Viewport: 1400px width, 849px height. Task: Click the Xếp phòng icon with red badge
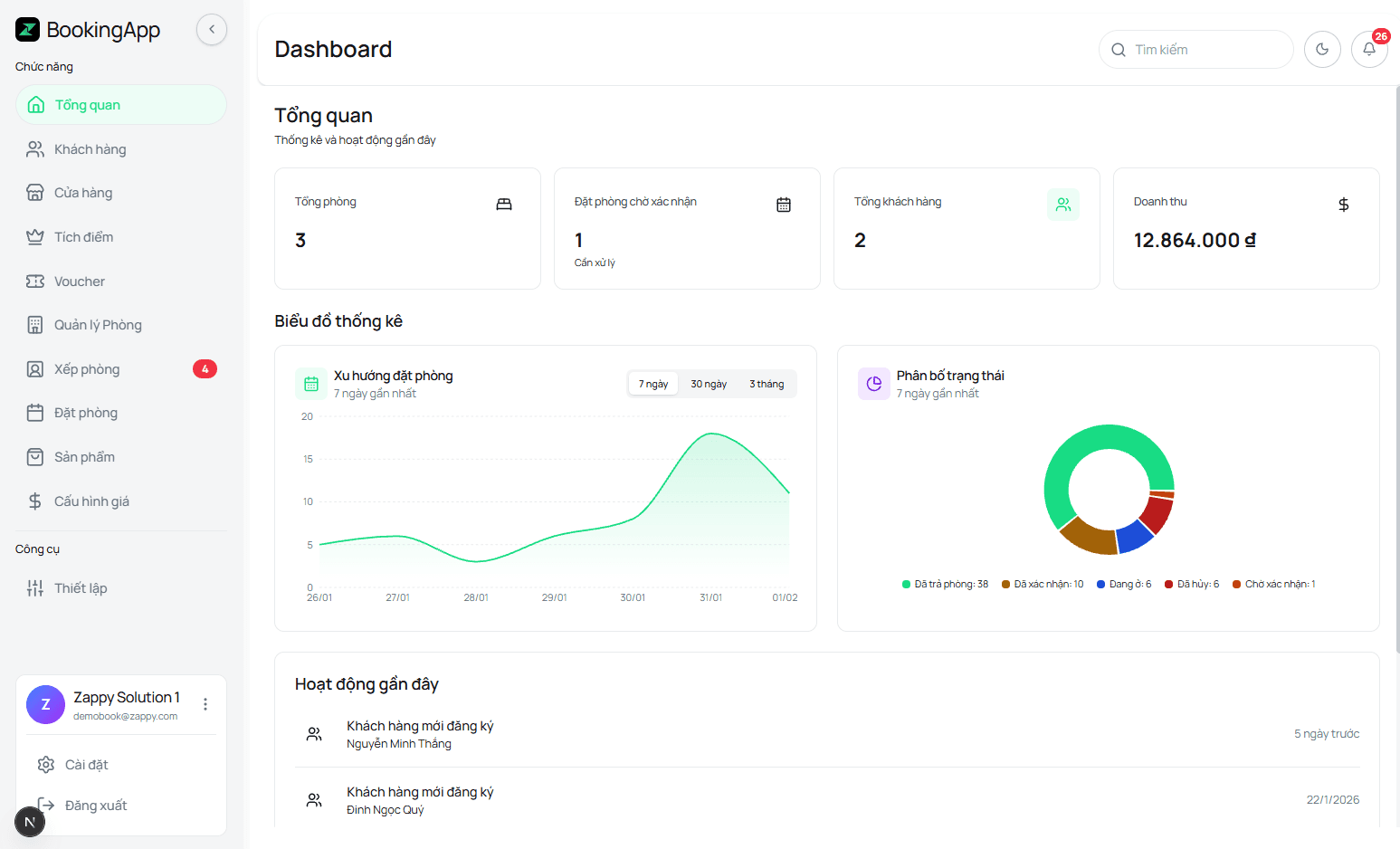(x=34, y=368)
